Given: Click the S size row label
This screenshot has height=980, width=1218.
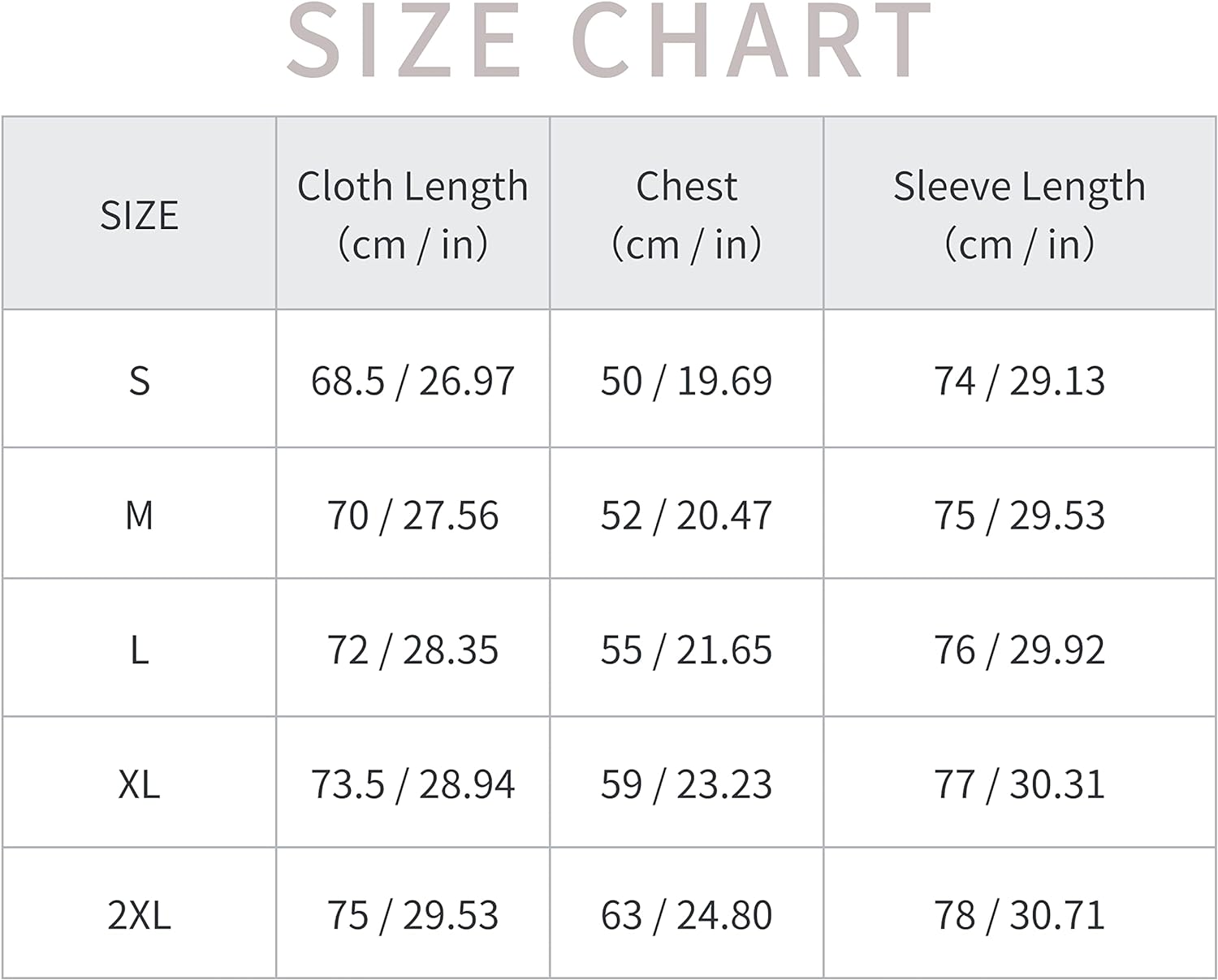Looking at the screenshot, I should [x=139, y=380].
